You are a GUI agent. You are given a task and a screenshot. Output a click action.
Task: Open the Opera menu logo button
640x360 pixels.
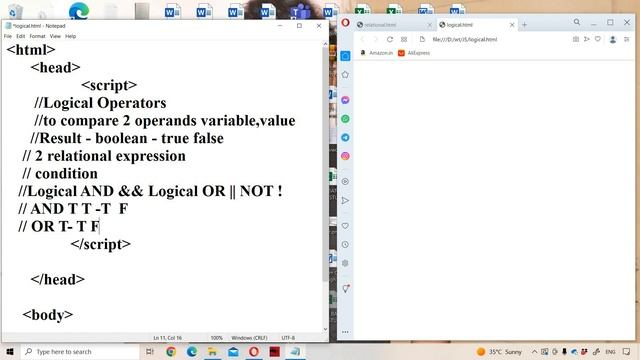345,23
